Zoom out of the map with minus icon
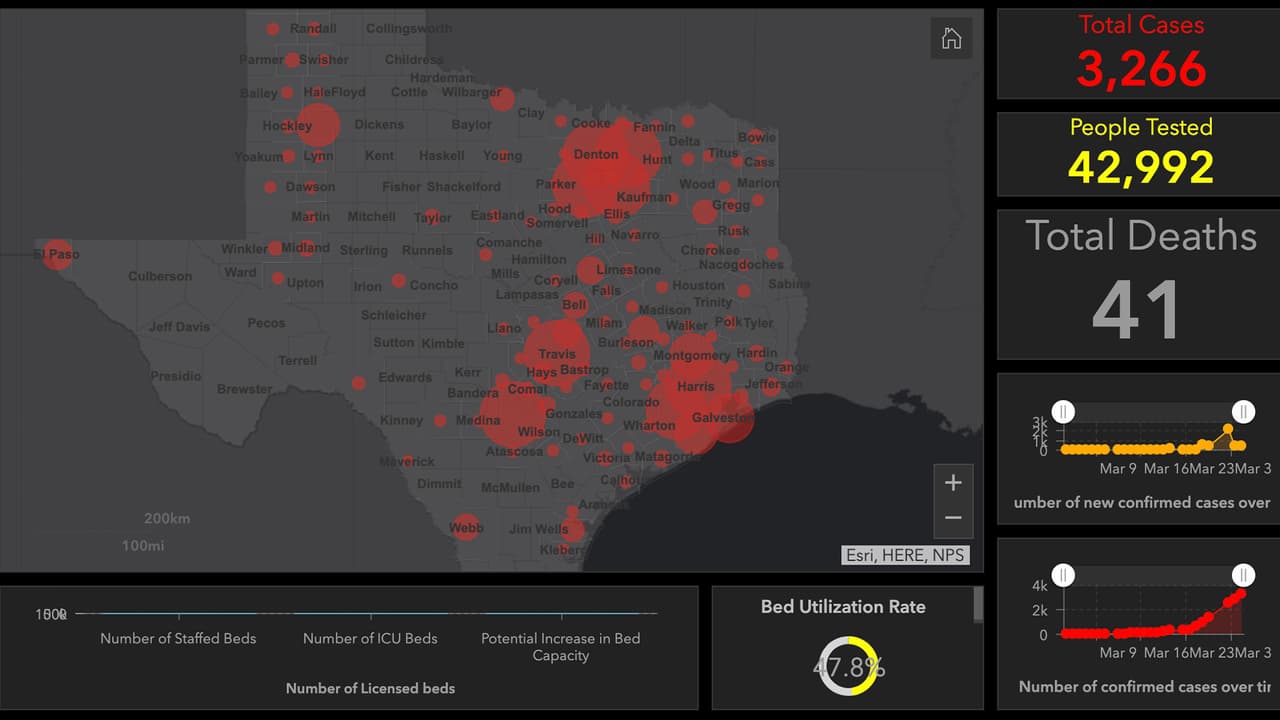The image size is (1280, 720). point(953,518)
